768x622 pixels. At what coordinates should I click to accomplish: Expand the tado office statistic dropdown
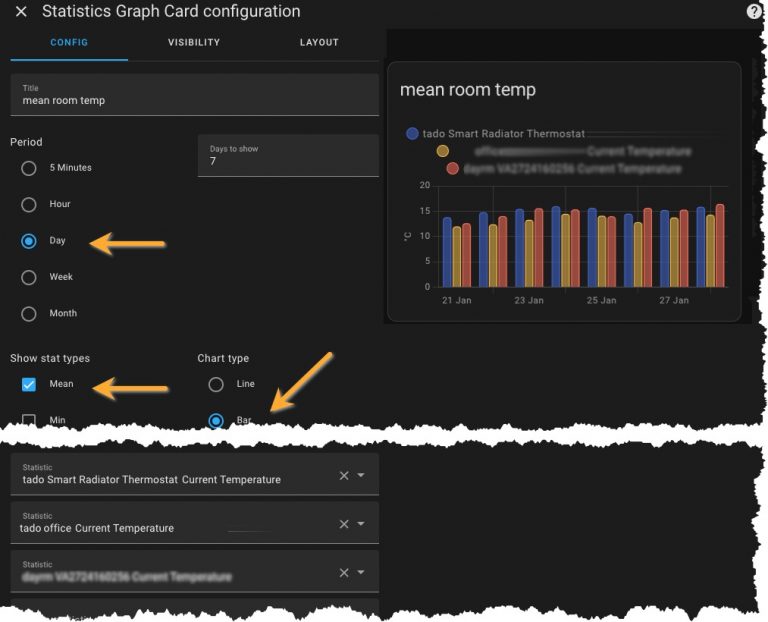(x=361, y=524)
